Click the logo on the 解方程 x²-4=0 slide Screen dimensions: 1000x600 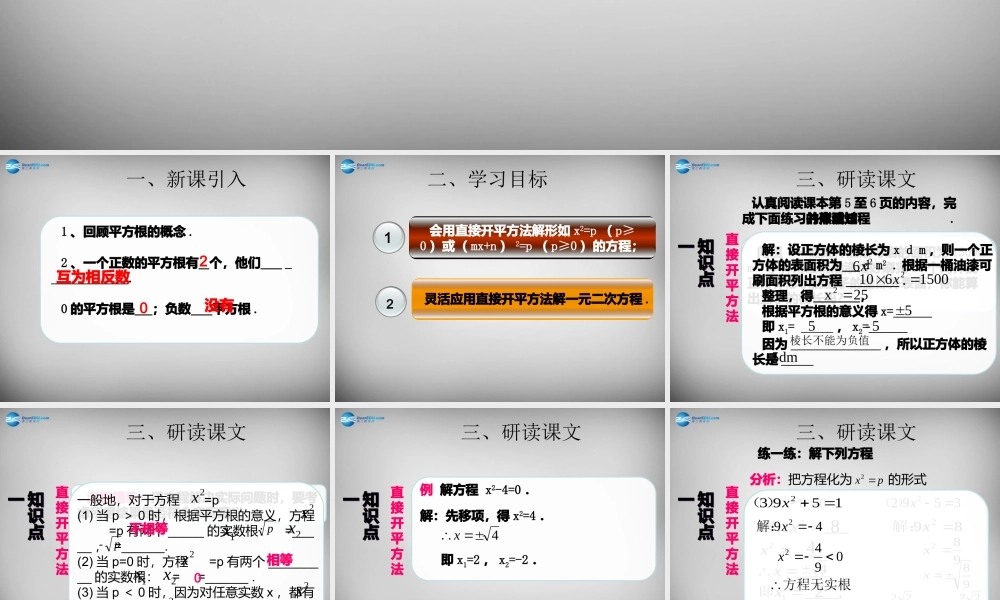coord(362,420)
